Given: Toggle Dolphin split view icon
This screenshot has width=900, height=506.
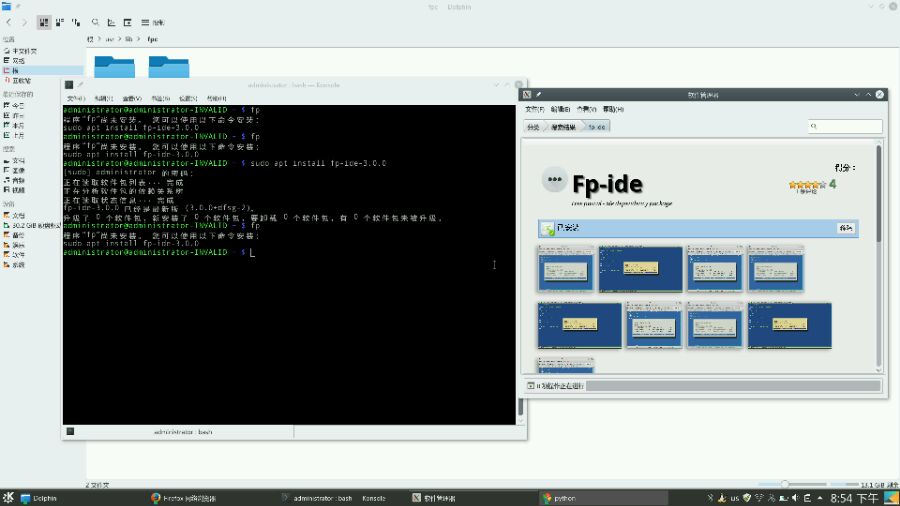Looking at the screenshot, I should click(127, 22).
